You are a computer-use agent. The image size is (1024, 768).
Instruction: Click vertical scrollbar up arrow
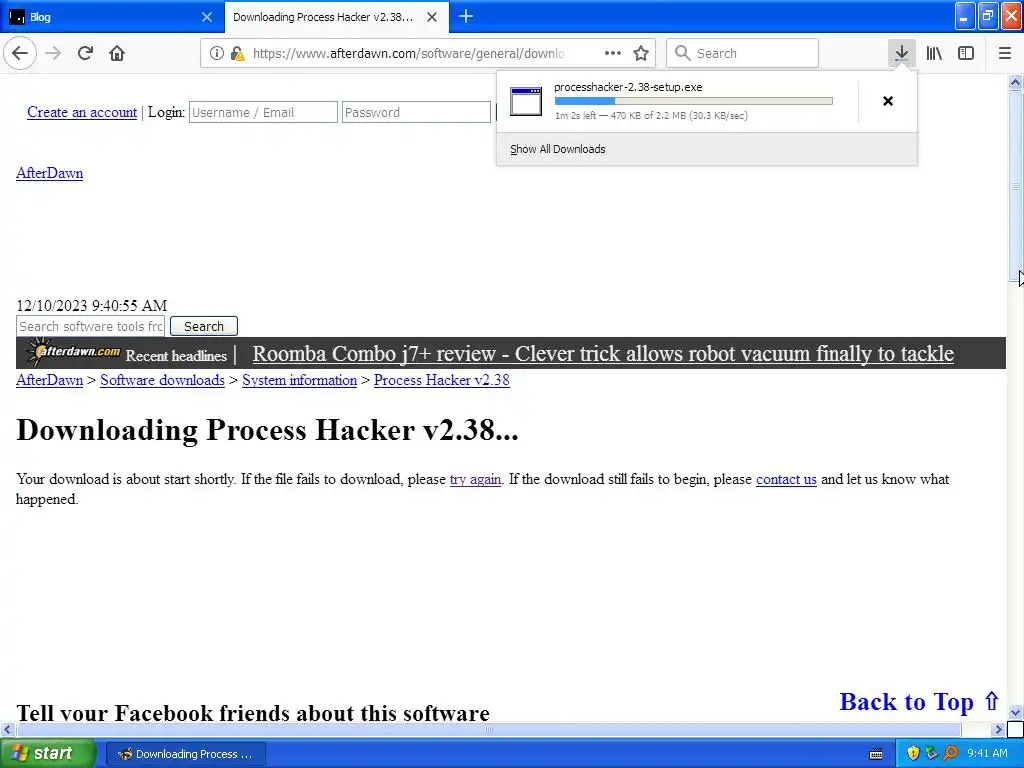1015,82
